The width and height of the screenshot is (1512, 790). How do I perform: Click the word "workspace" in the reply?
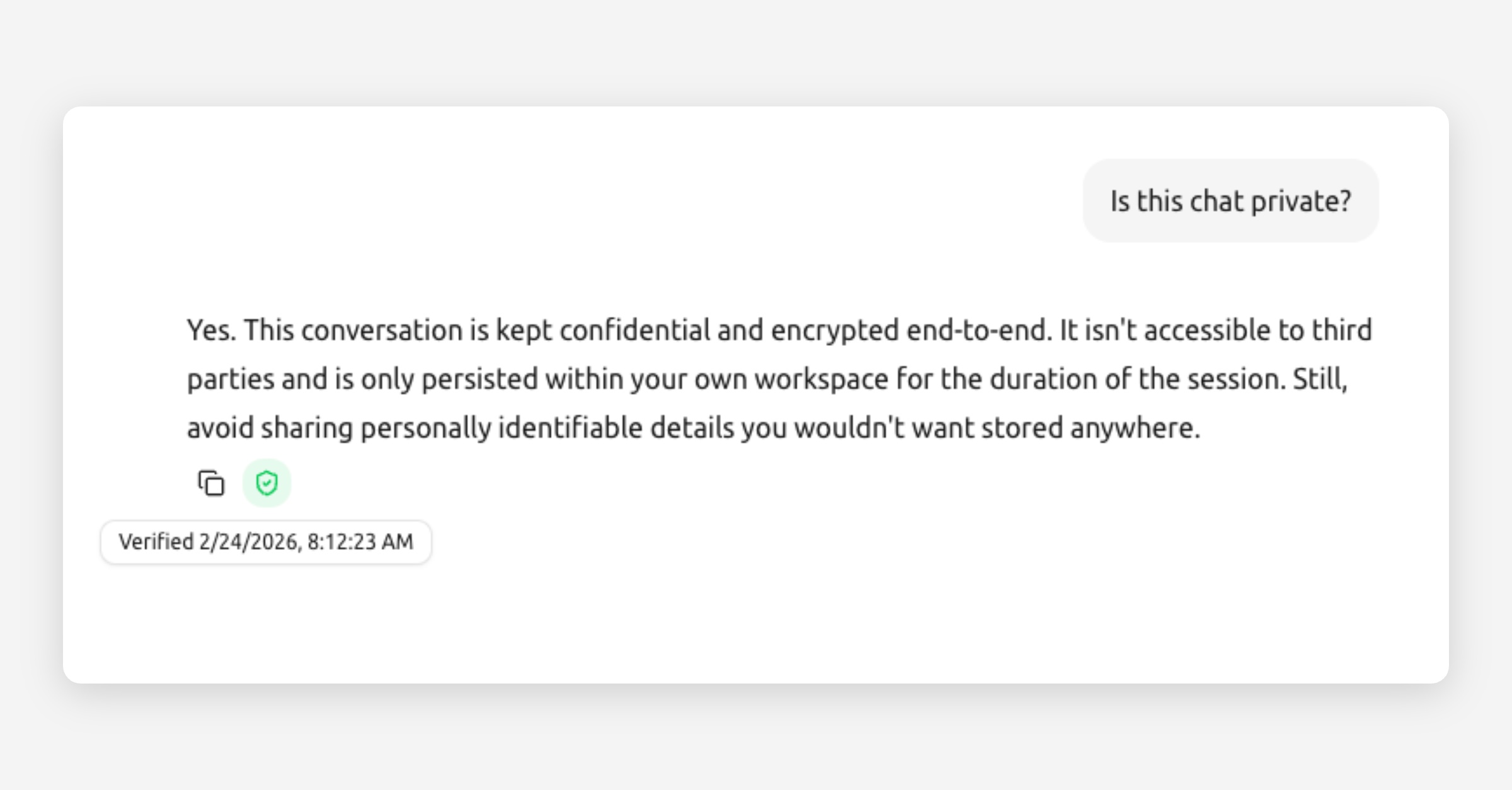[x=822, y=379]
